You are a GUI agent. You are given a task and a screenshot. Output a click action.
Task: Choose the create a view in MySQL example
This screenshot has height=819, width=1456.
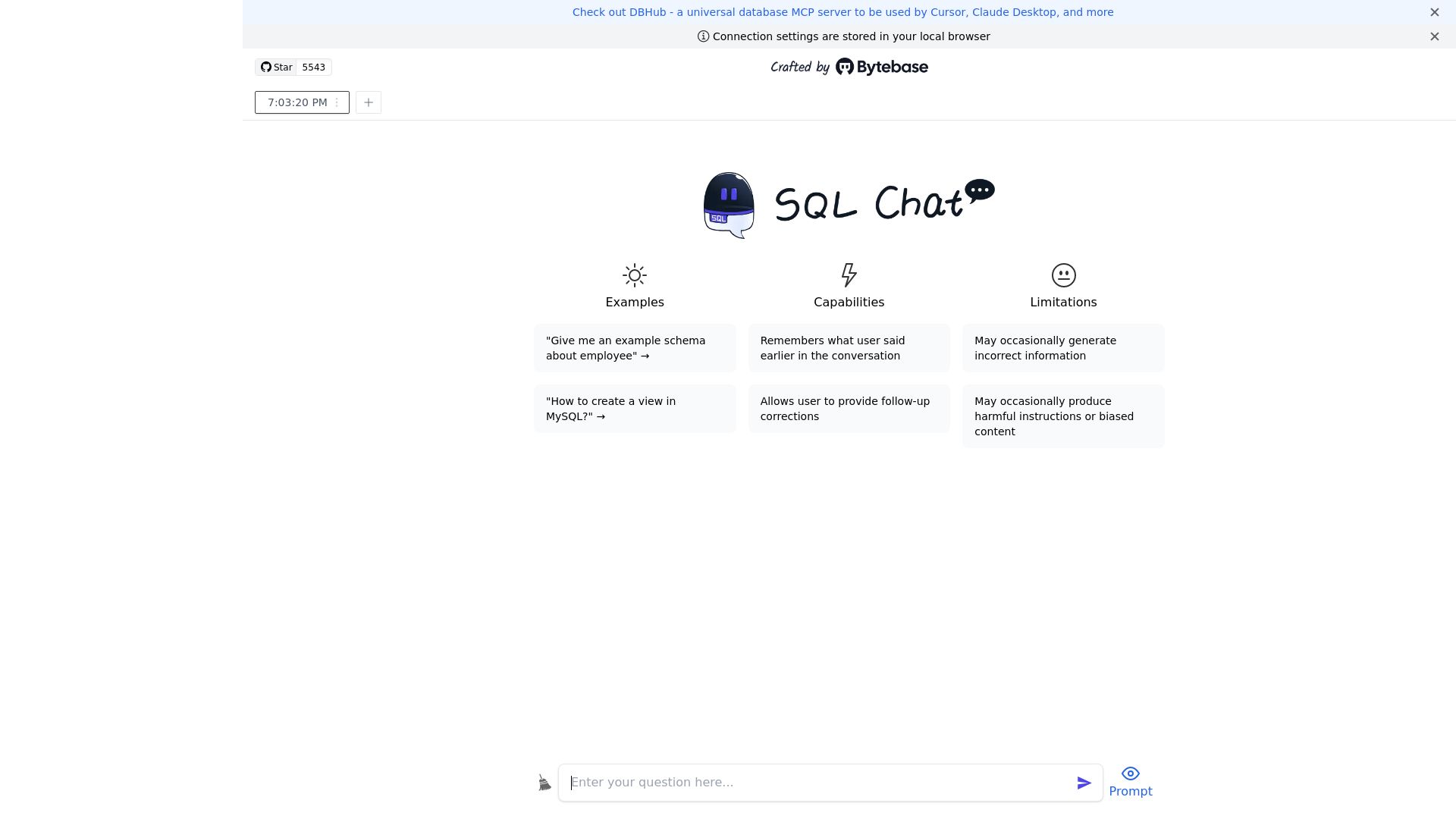[x=635, y=409]
